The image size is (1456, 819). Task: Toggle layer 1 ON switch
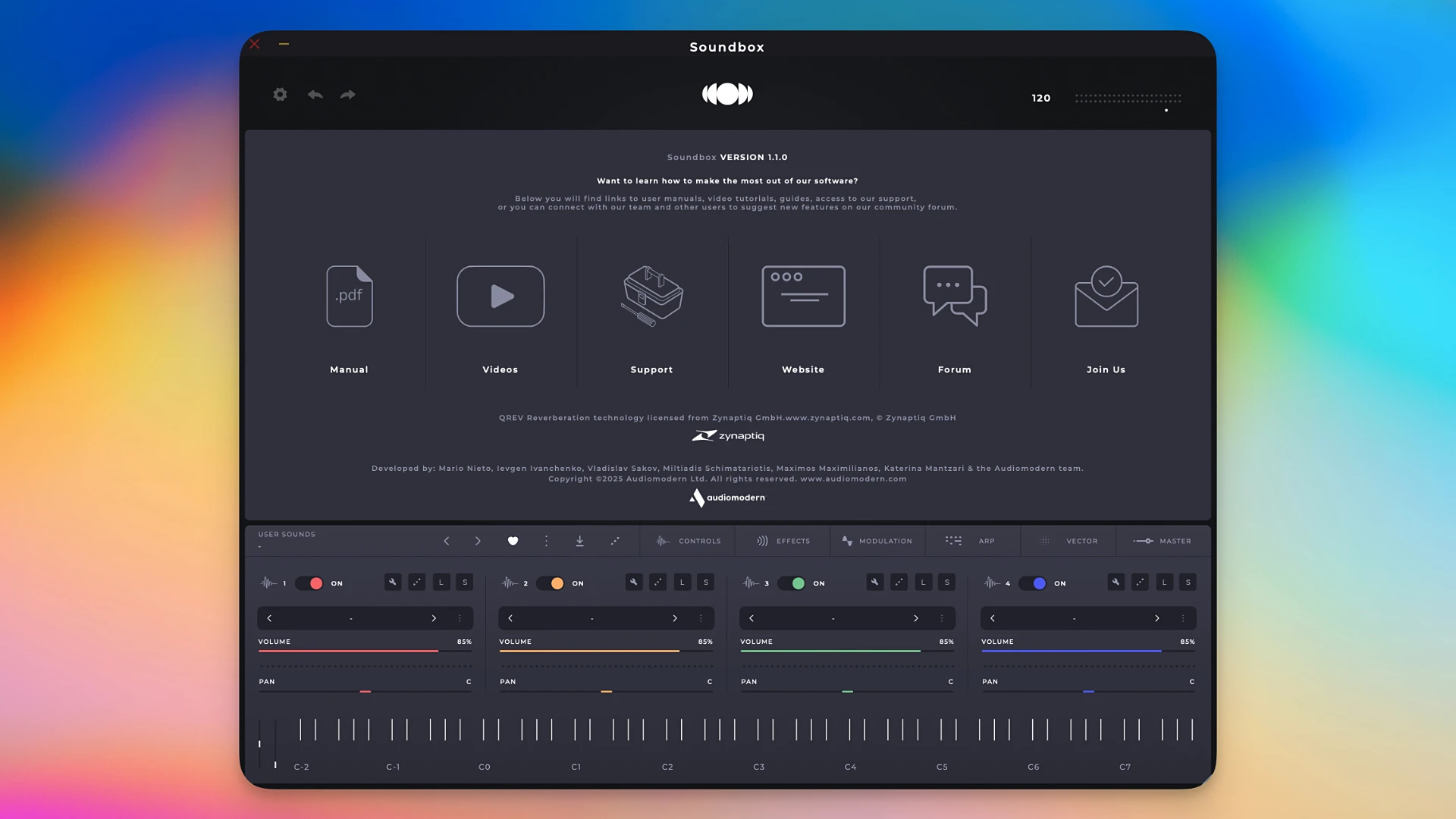click(x=309, y=583)
